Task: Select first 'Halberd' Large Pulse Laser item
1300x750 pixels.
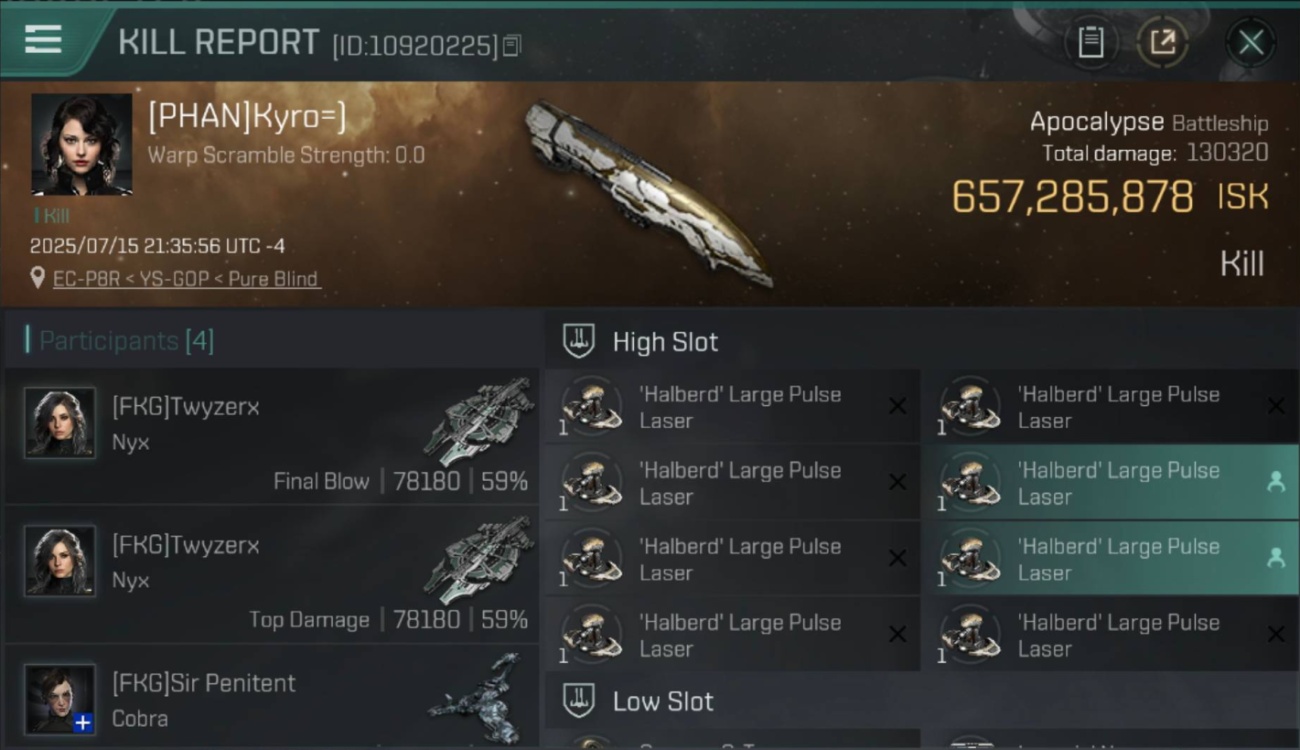Action: (x=733, y=407)
